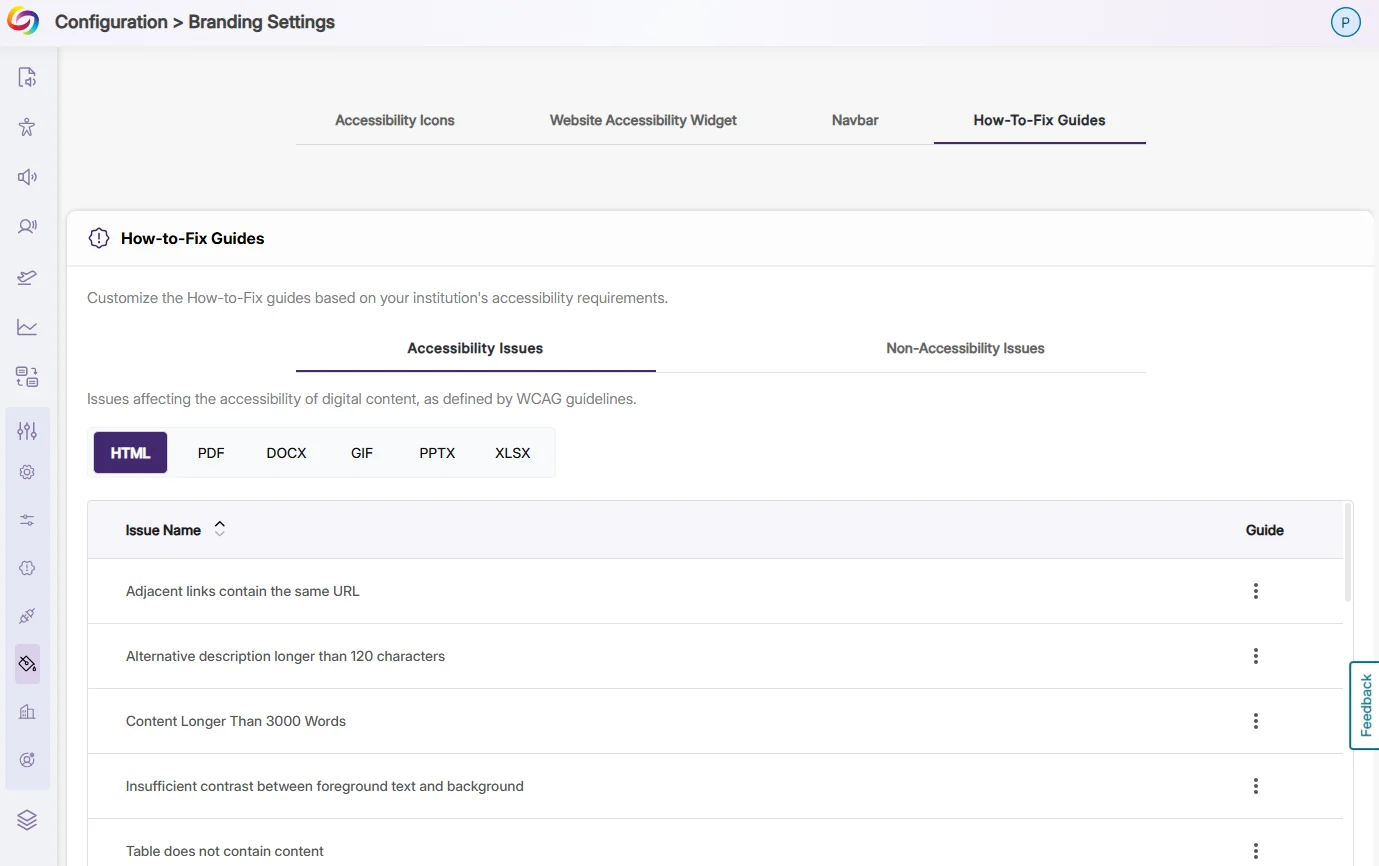Click the user profile avatar P
The width and height of the screenshot is (1379, 866).
(x=1345, y=22)
